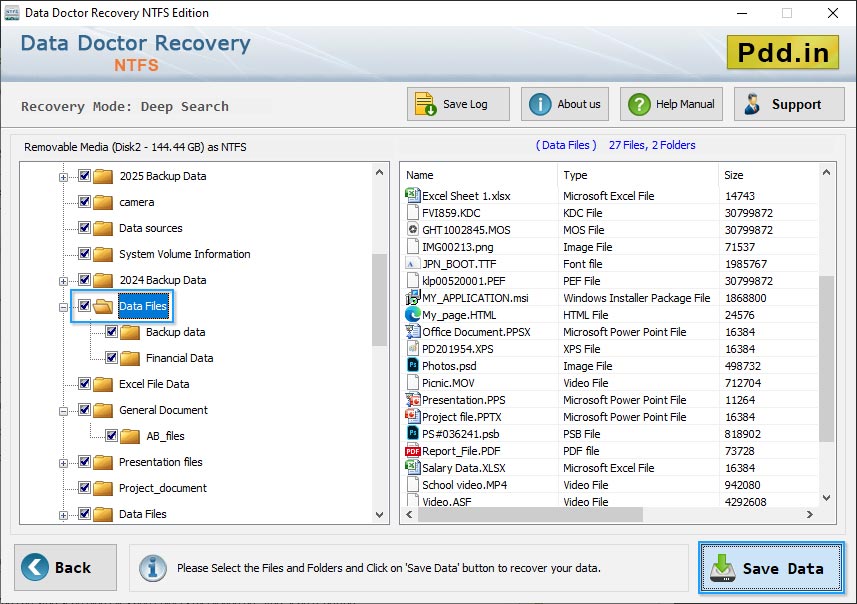Collapse the General Document node
Viewport: 857px width, 604px height.
click(63, 411)
